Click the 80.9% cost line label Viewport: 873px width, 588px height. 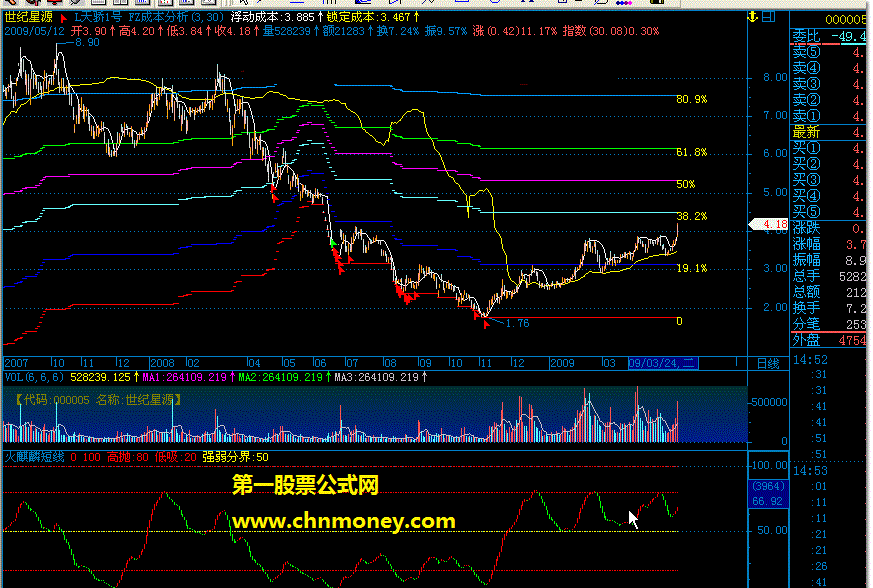[x=691, y=99]
